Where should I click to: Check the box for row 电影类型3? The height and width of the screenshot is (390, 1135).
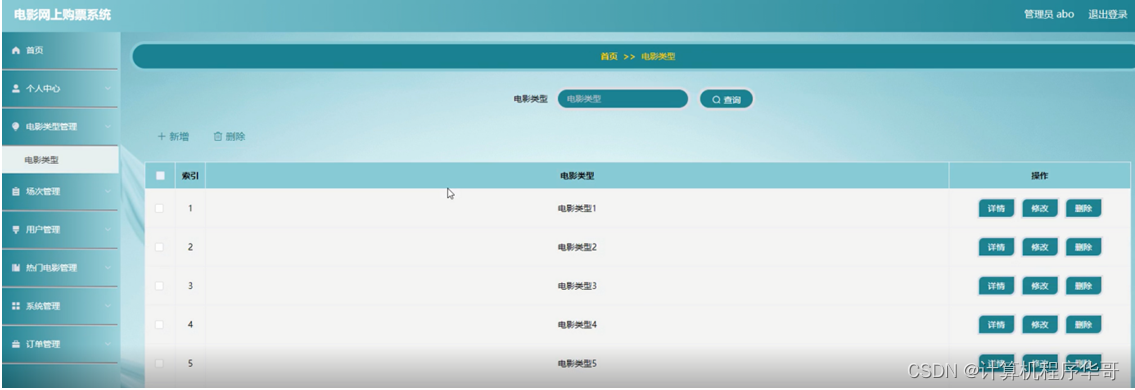[159, 286]
